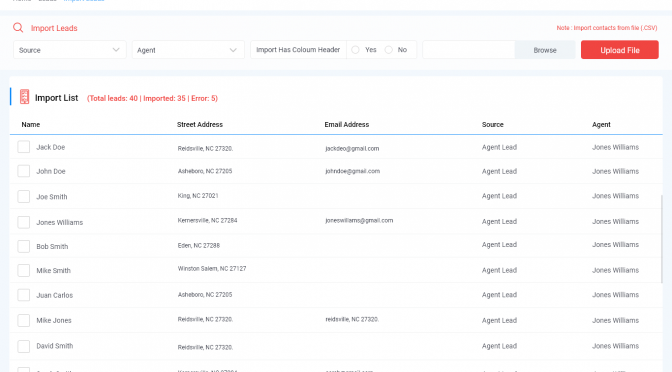
Task: Select the Joe Smith lead checkbox
Action: point(24,197)
